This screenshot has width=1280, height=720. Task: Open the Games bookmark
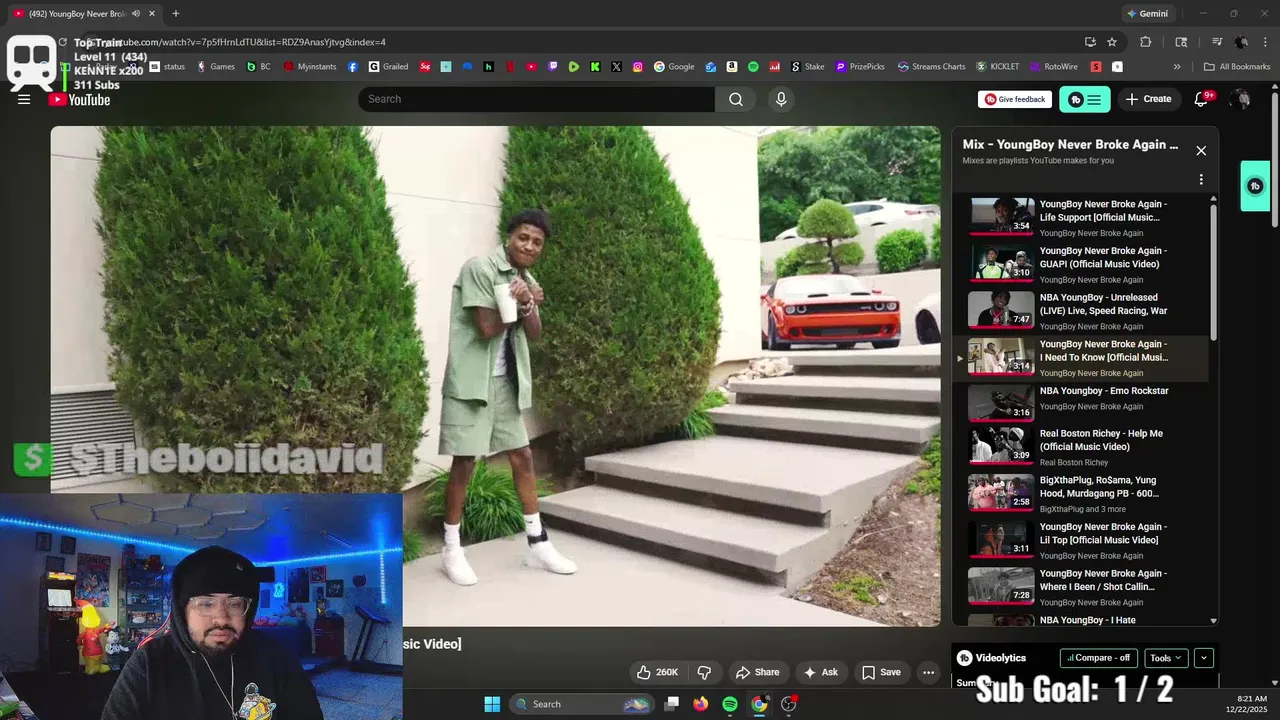(x=215, y=67)
